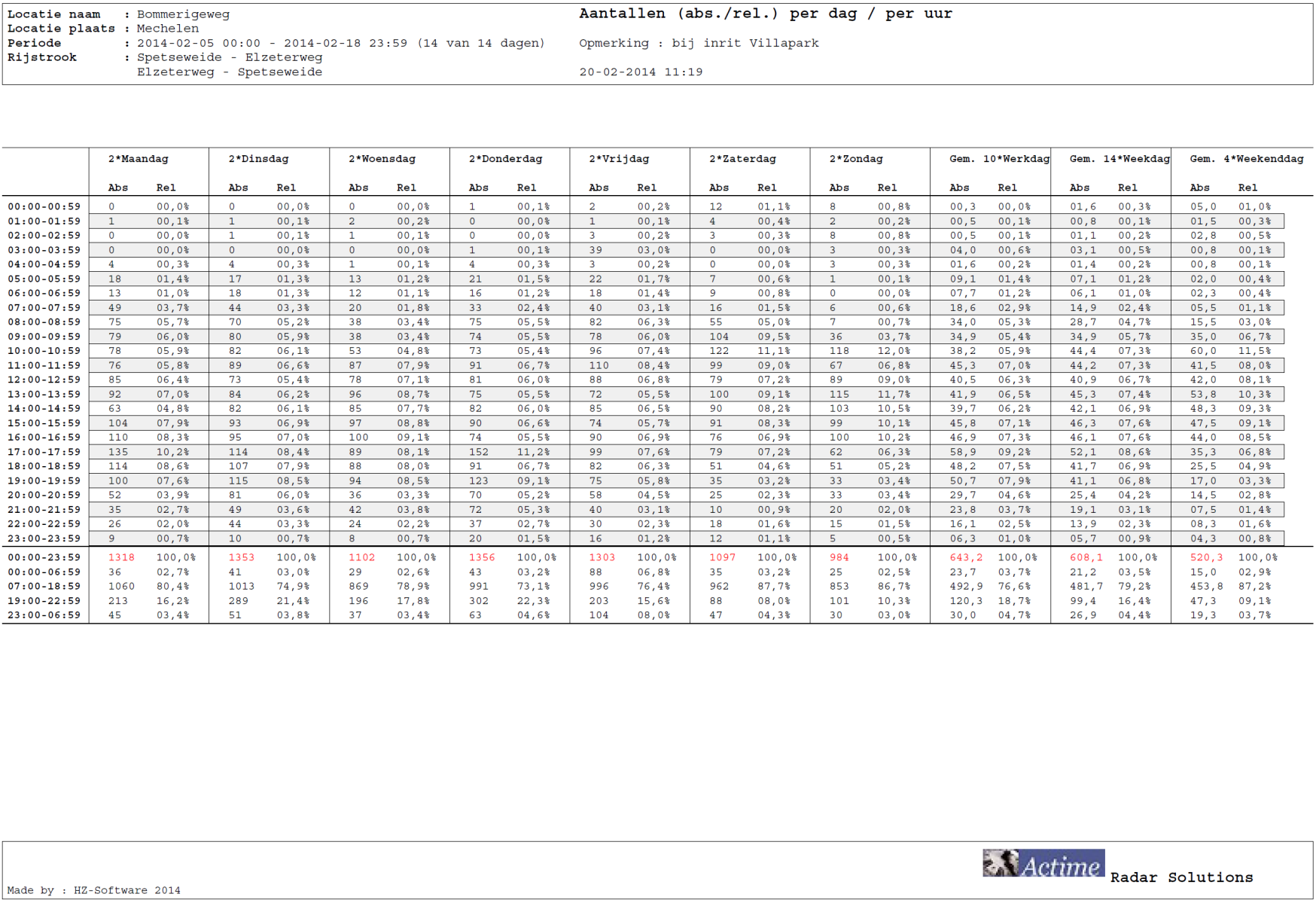Click Saturday 10:00 count '122'

point(719,351)
